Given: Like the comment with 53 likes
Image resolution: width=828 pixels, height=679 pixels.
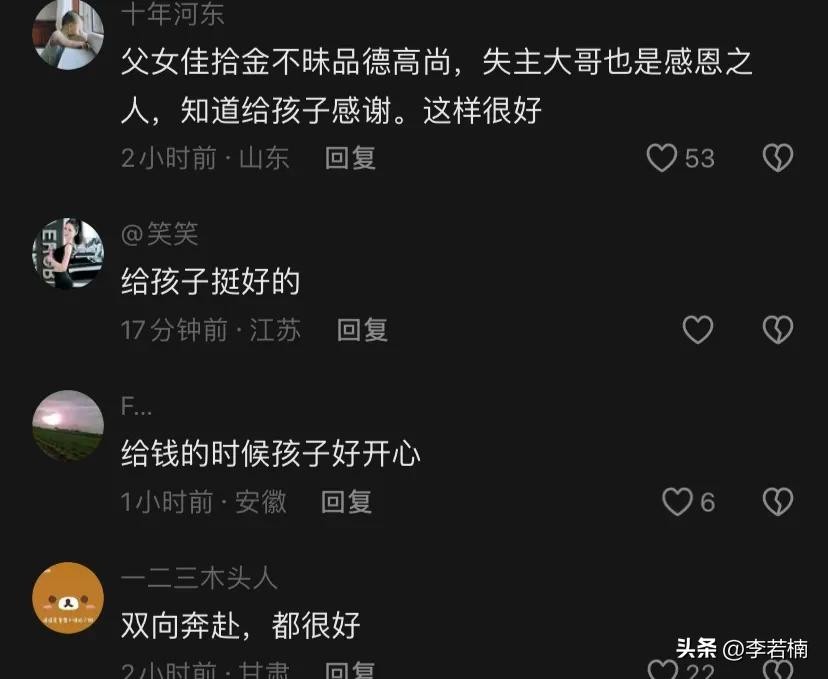Looking at the screenshot, I should click(662, 158).
